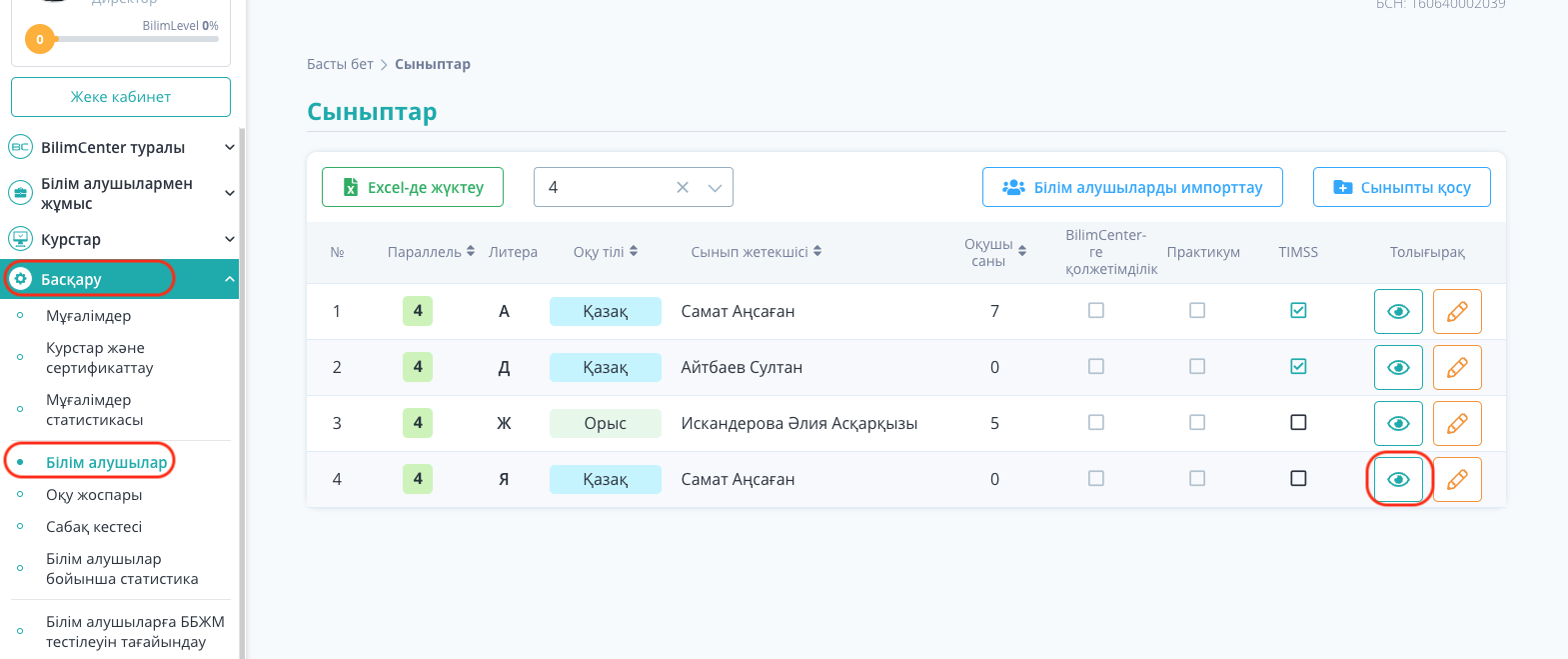View class 4 Ж with the eye icon
The height and width of the screenshot is (659, 1568).
[1398, 423]
